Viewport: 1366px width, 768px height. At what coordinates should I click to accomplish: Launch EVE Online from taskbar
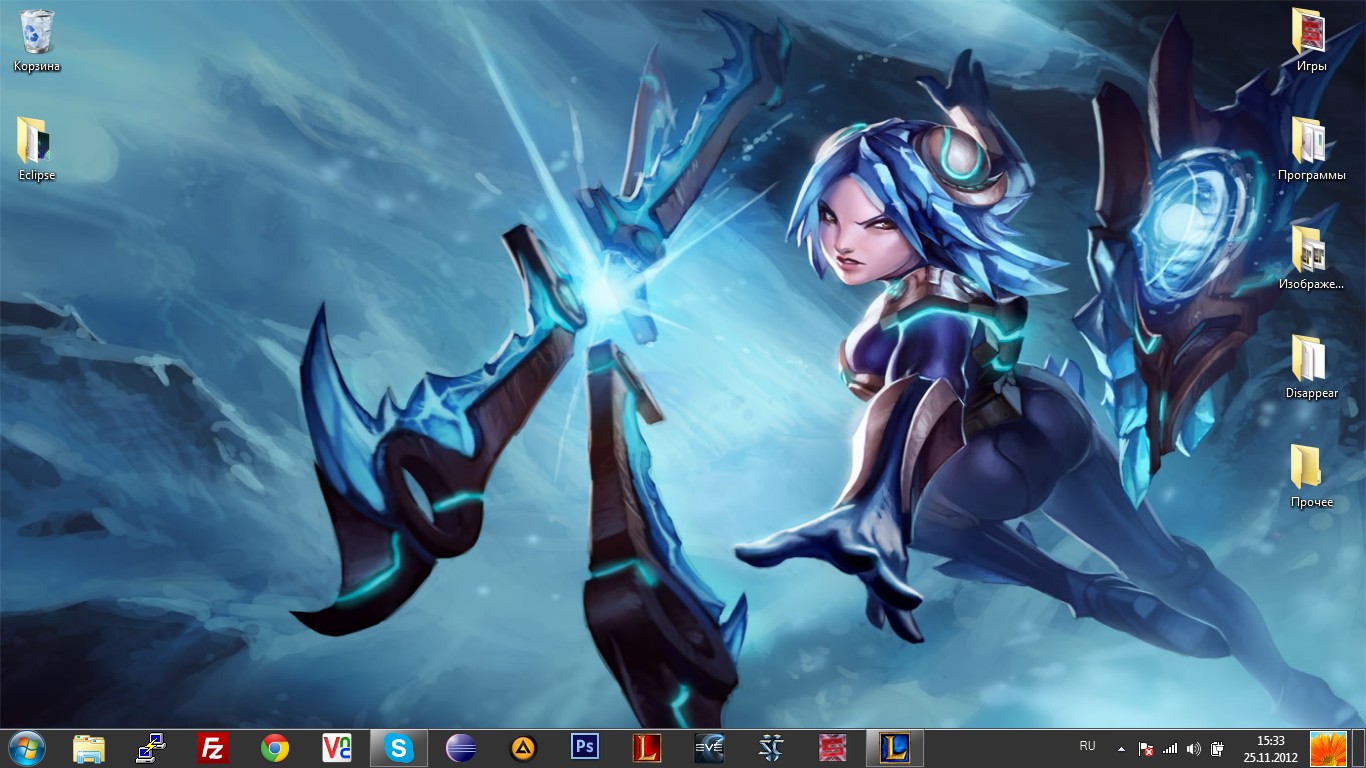pos(709,748)
